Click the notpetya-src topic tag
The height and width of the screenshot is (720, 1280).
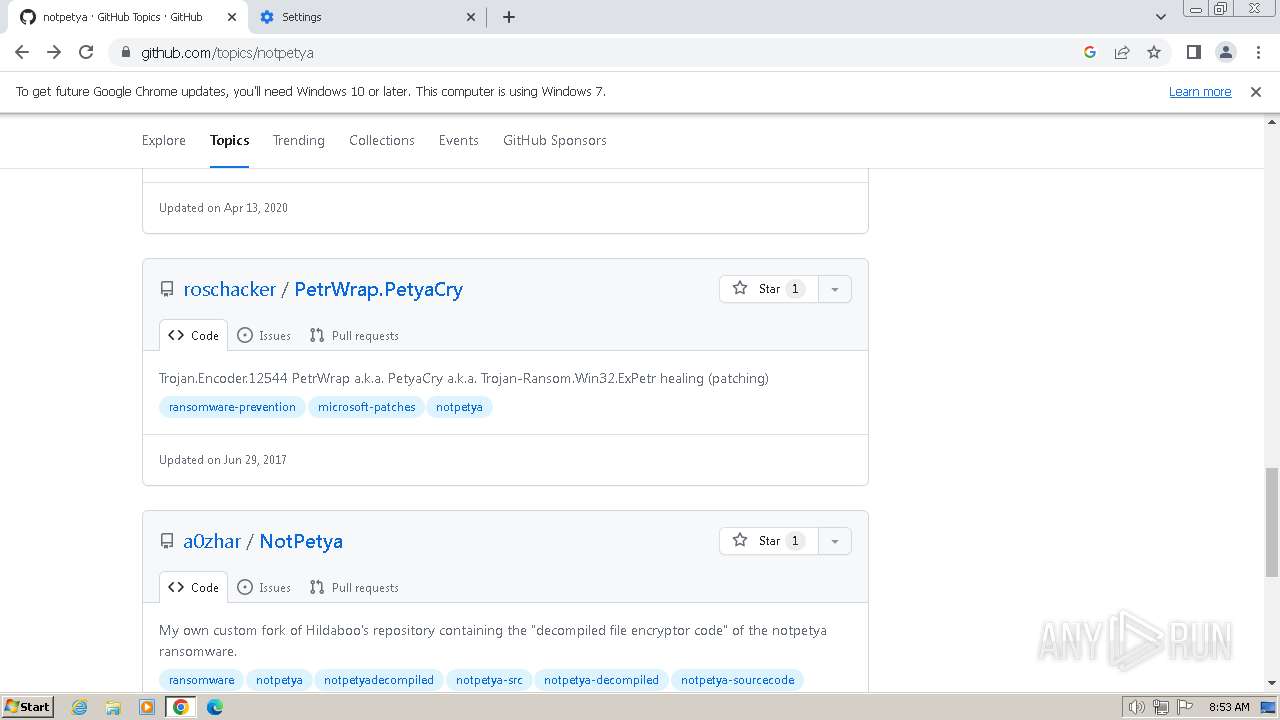click(489, 680)
